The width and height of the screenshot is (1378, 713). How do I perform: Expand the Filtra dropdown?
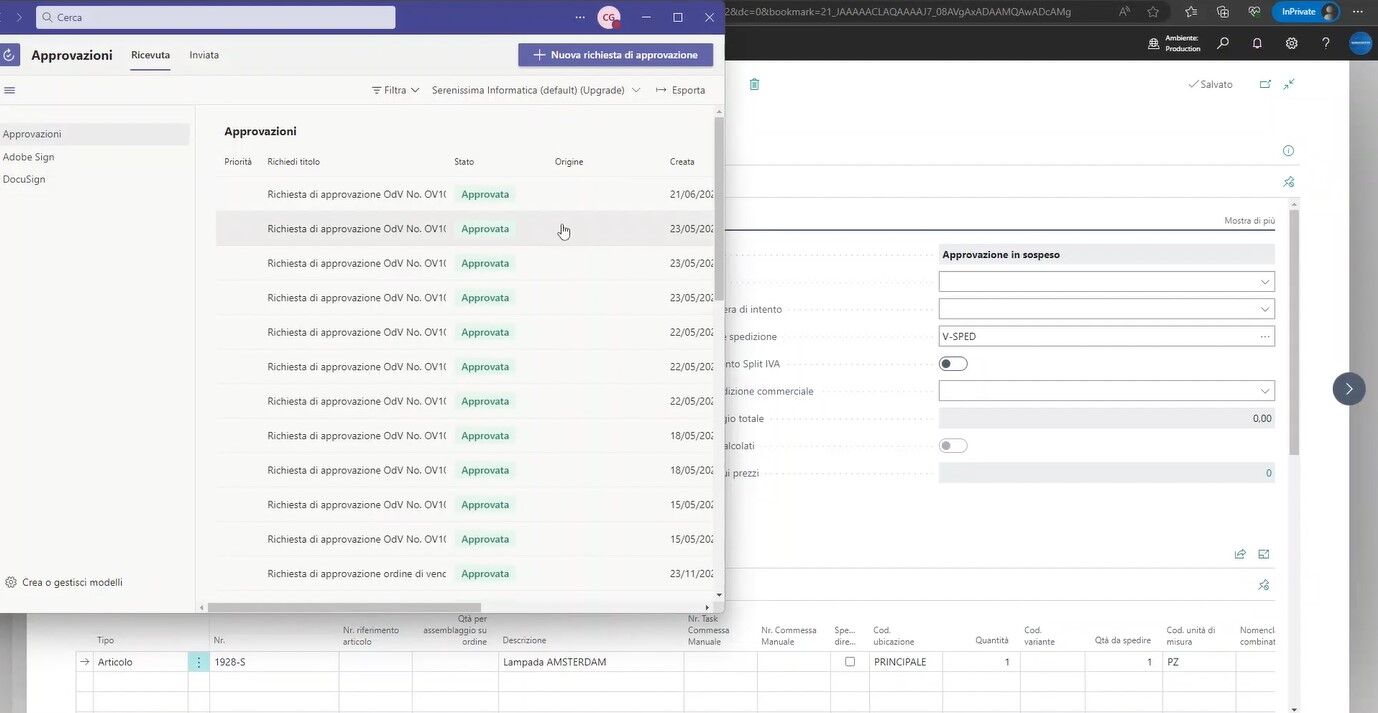[395, 90]
